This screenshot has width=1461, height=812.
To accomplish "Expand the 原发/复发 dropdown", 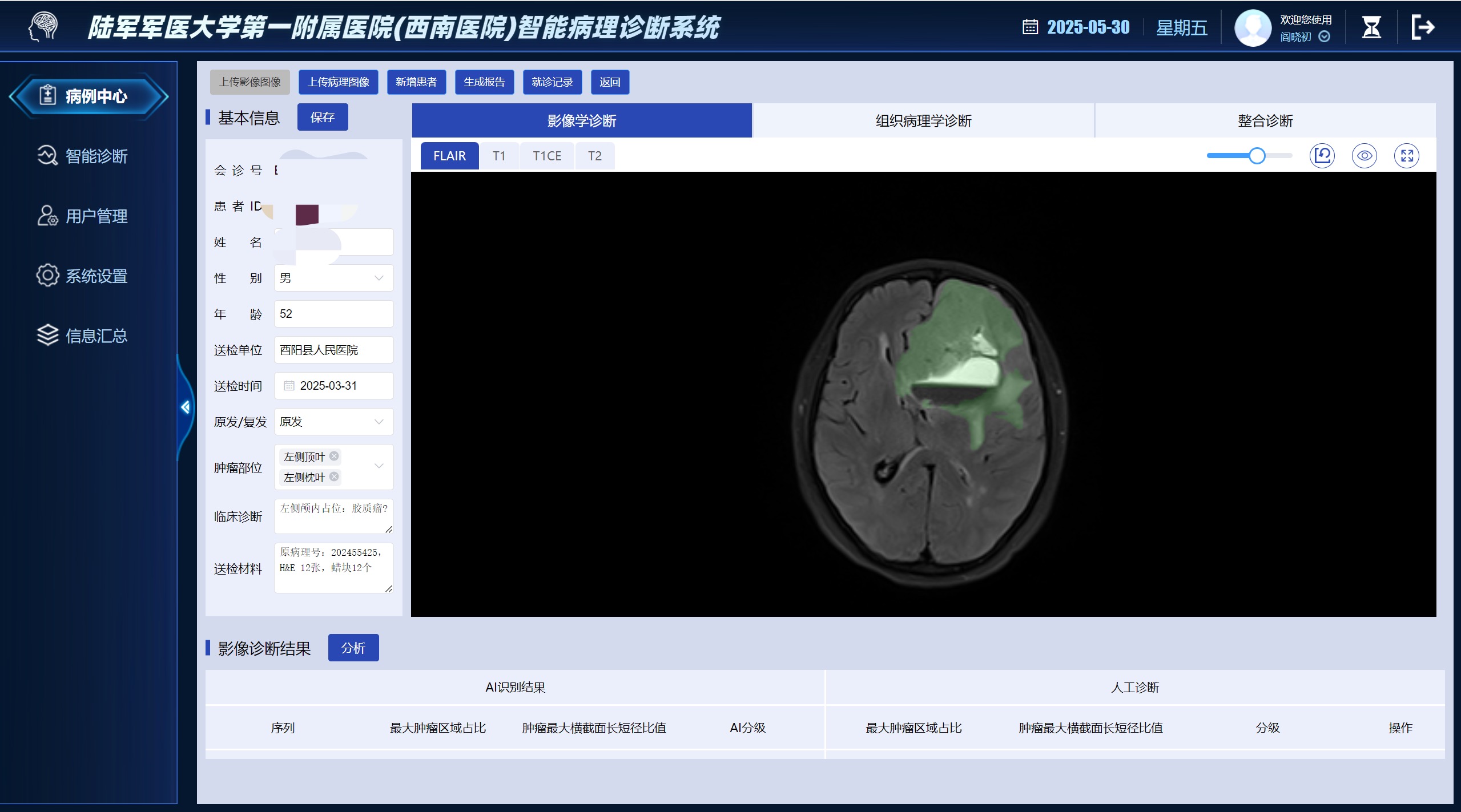I will [x=333, y=422].
